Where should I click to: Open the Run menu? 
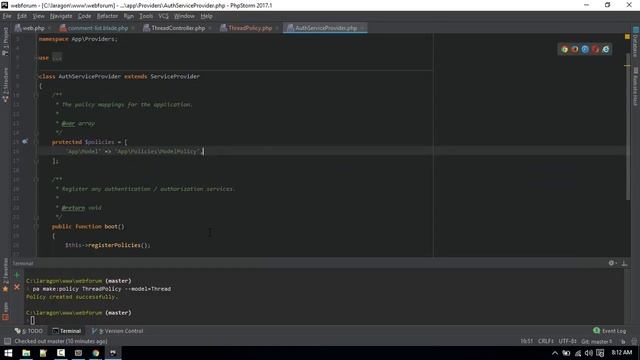click(129, 16)
